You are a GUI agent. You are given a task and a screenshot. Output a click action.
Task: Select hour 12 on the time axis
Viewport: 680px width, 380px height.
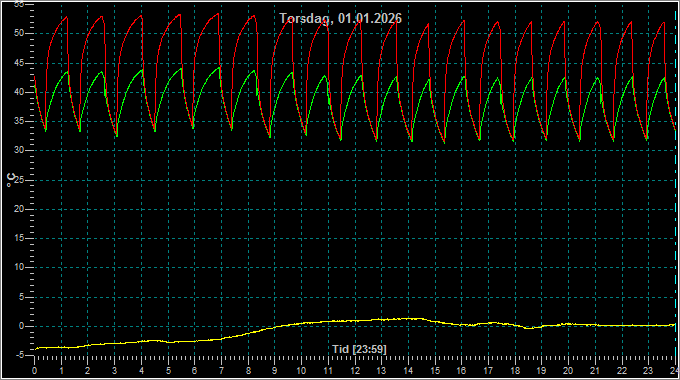click(355, 371)
